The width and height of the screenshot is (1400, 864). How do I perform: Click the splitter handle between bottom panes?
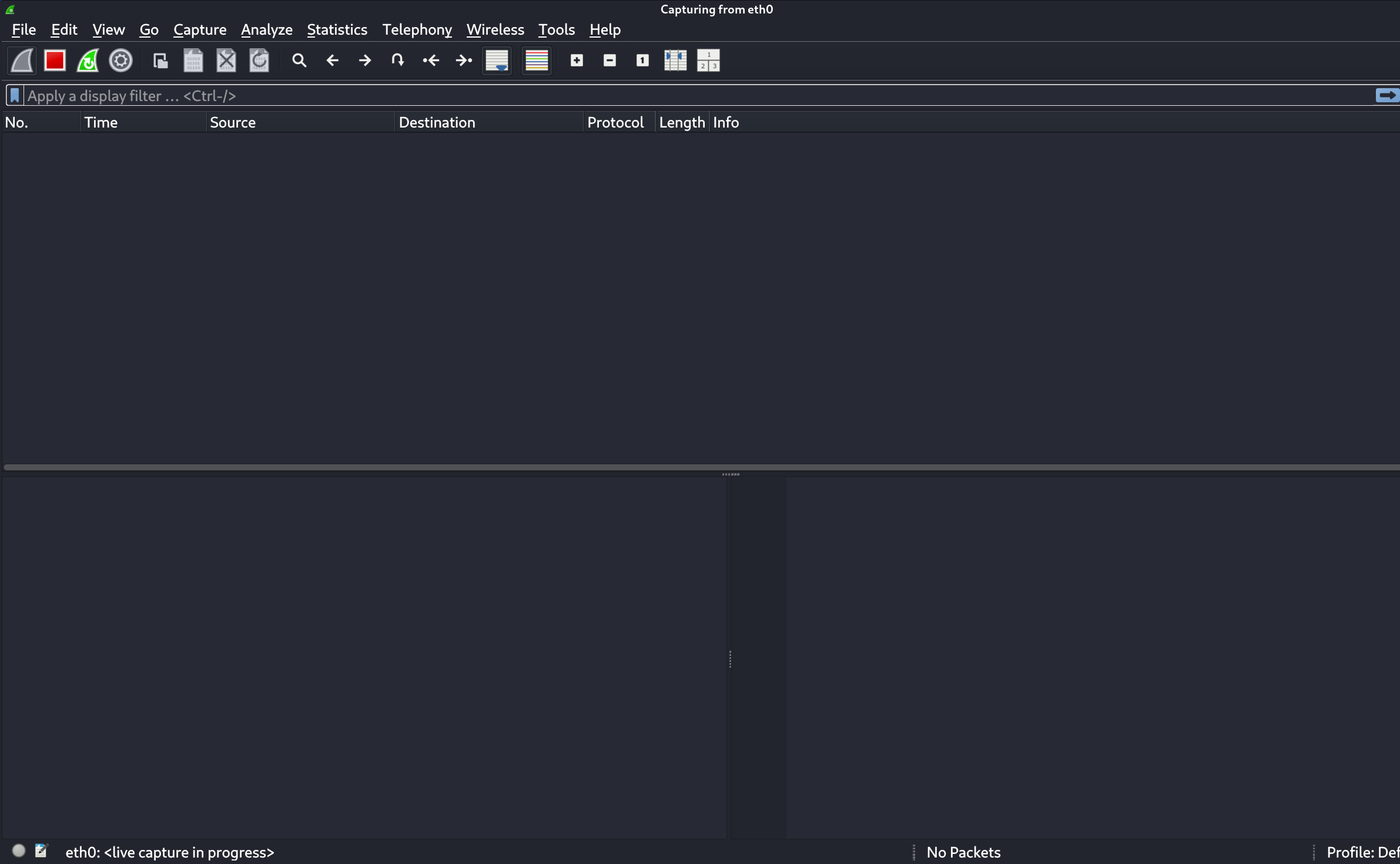click(x=730, y=659)
